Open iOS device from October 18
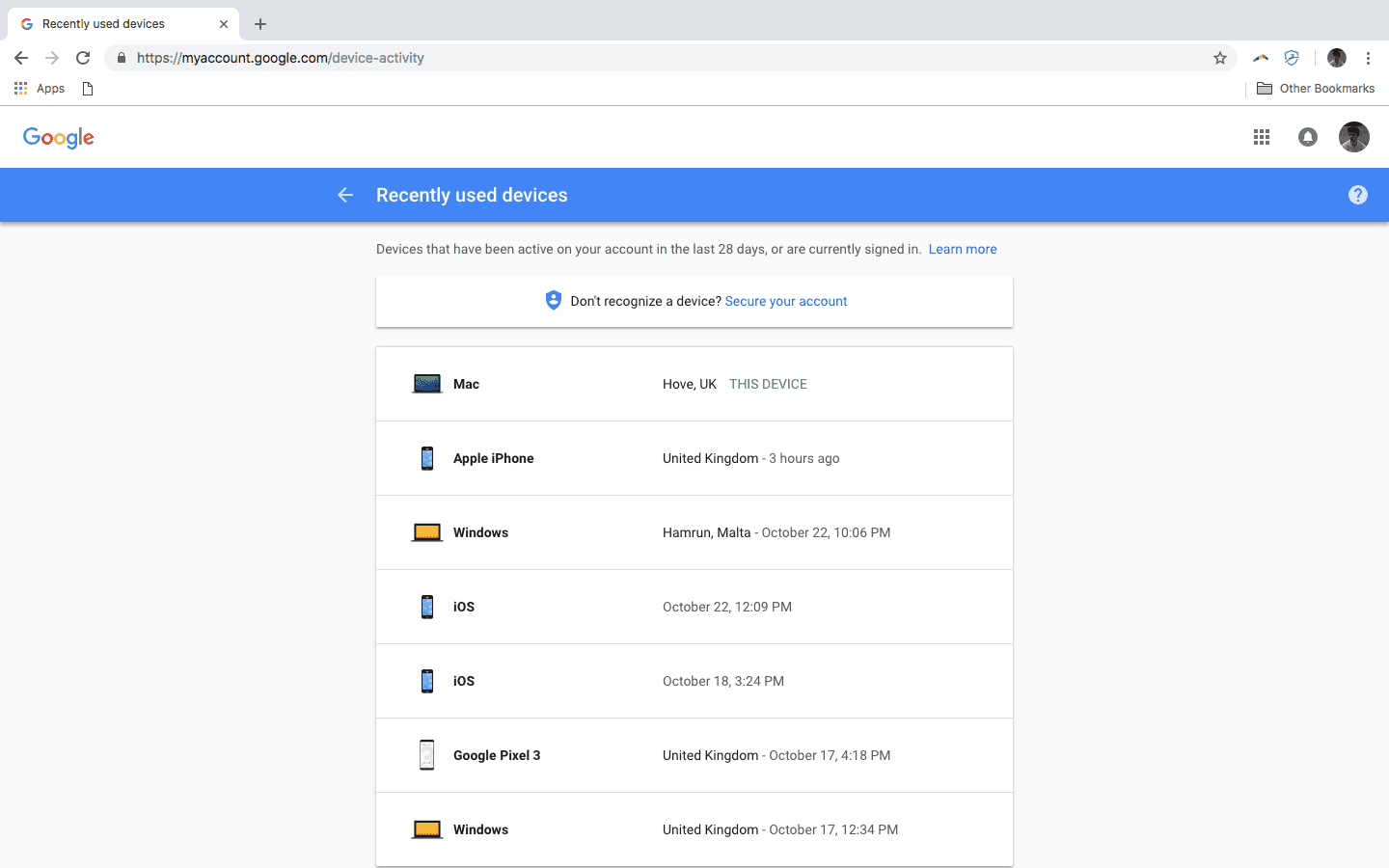 pyautogui.click(x=694, y=681)
